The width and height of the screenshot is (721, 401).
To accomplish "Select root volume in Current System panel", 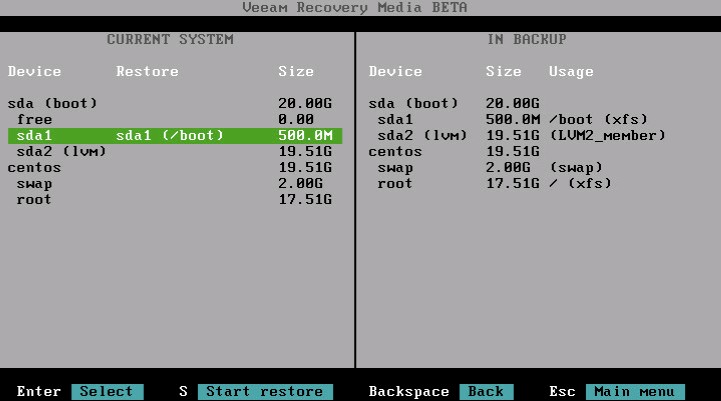I will tap(34, 200).
